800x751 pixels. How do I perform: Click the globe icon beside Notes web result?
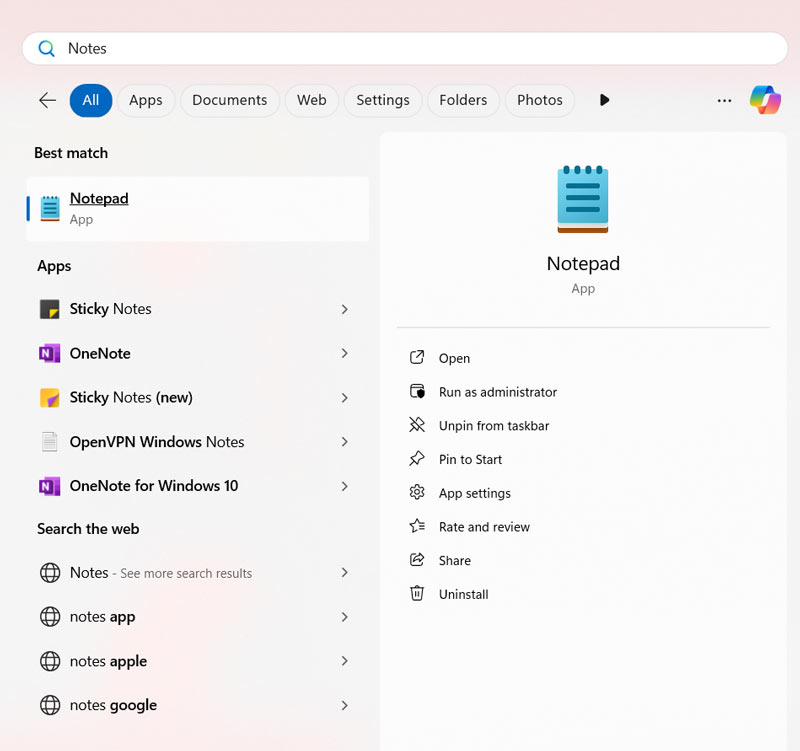pos(50,572)
